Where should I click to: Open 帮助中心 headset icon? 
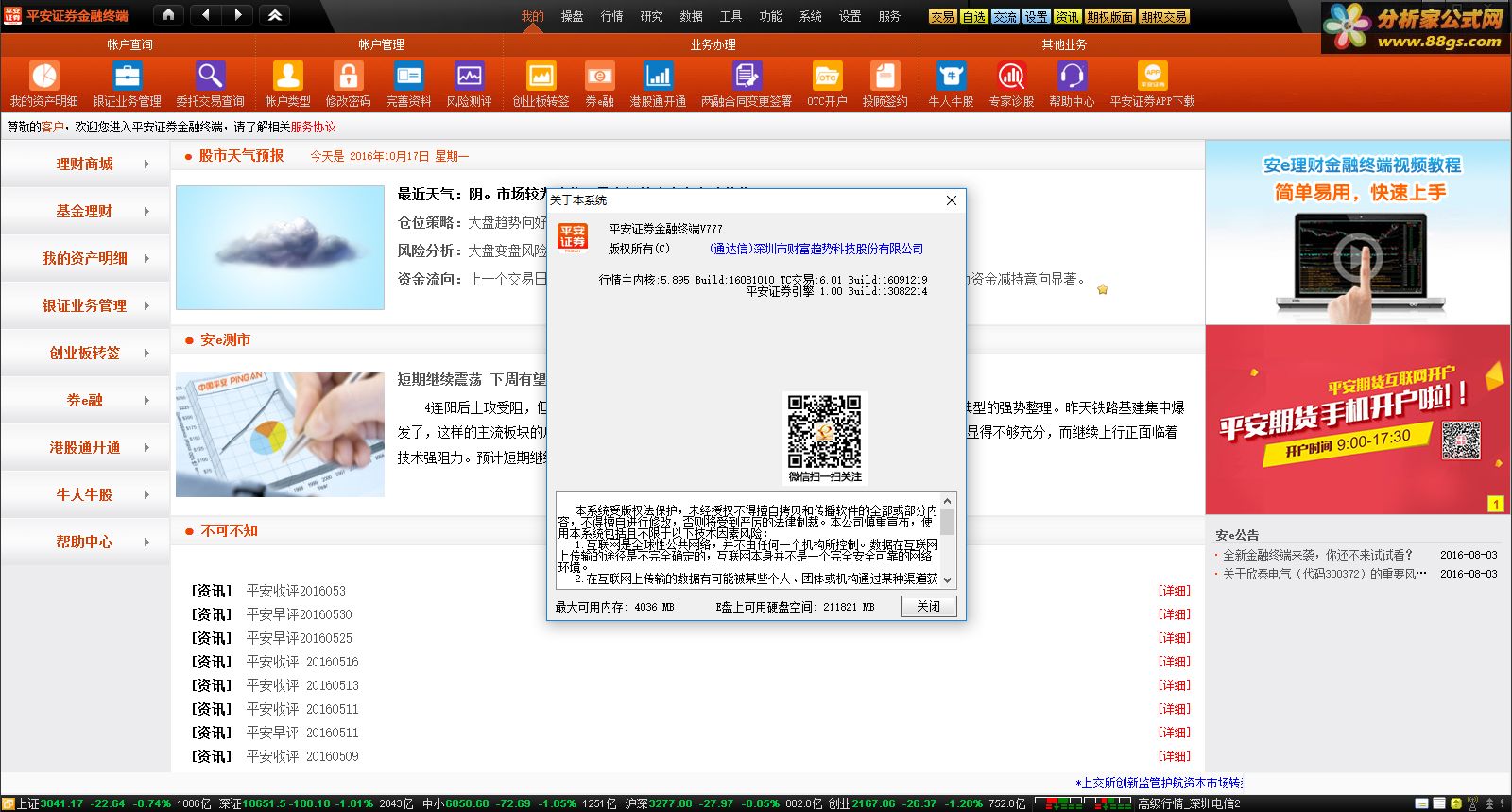[1072, 76]
